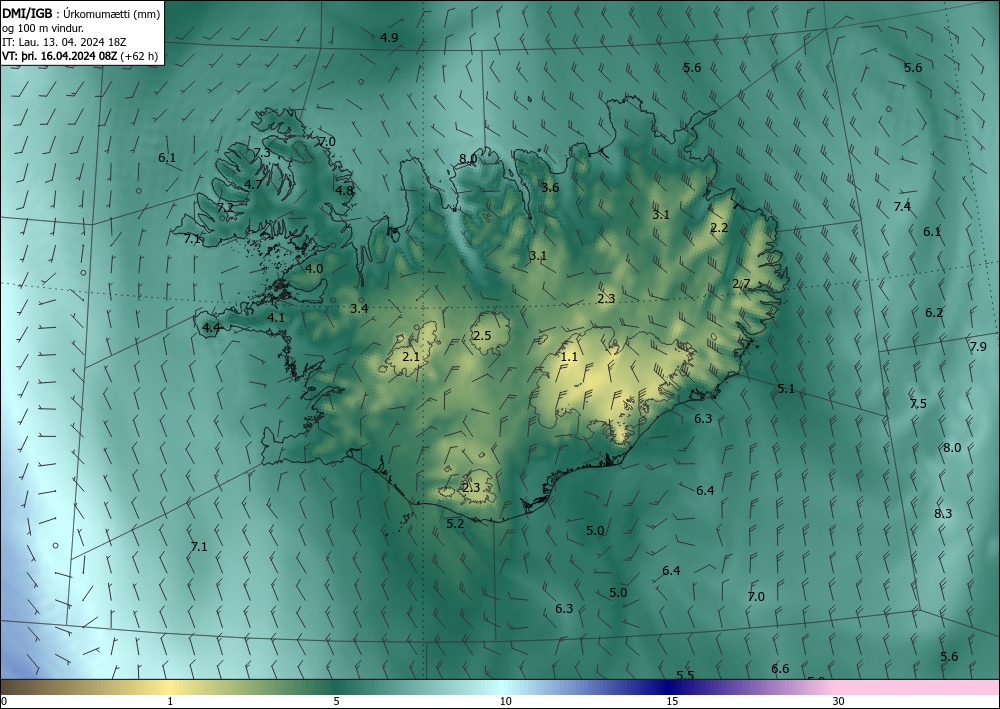
Task: Pick the yellow color band above tick 1
Action: [170, 687]
